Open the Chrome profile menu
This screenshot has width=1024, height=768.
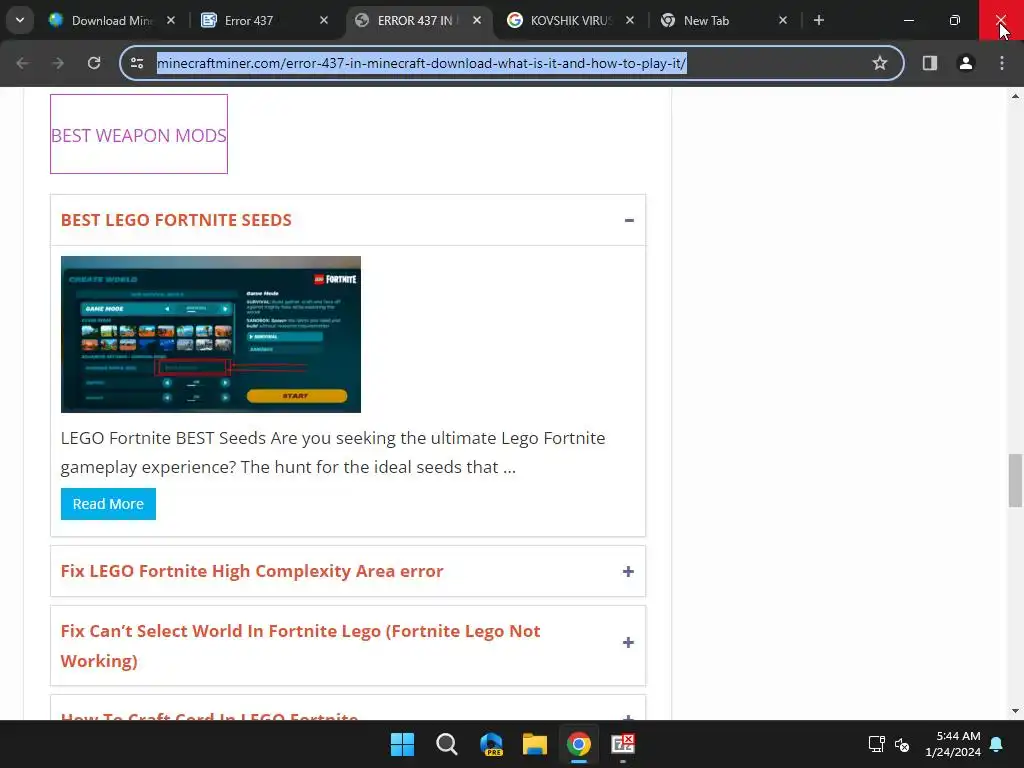pos(966,63)
